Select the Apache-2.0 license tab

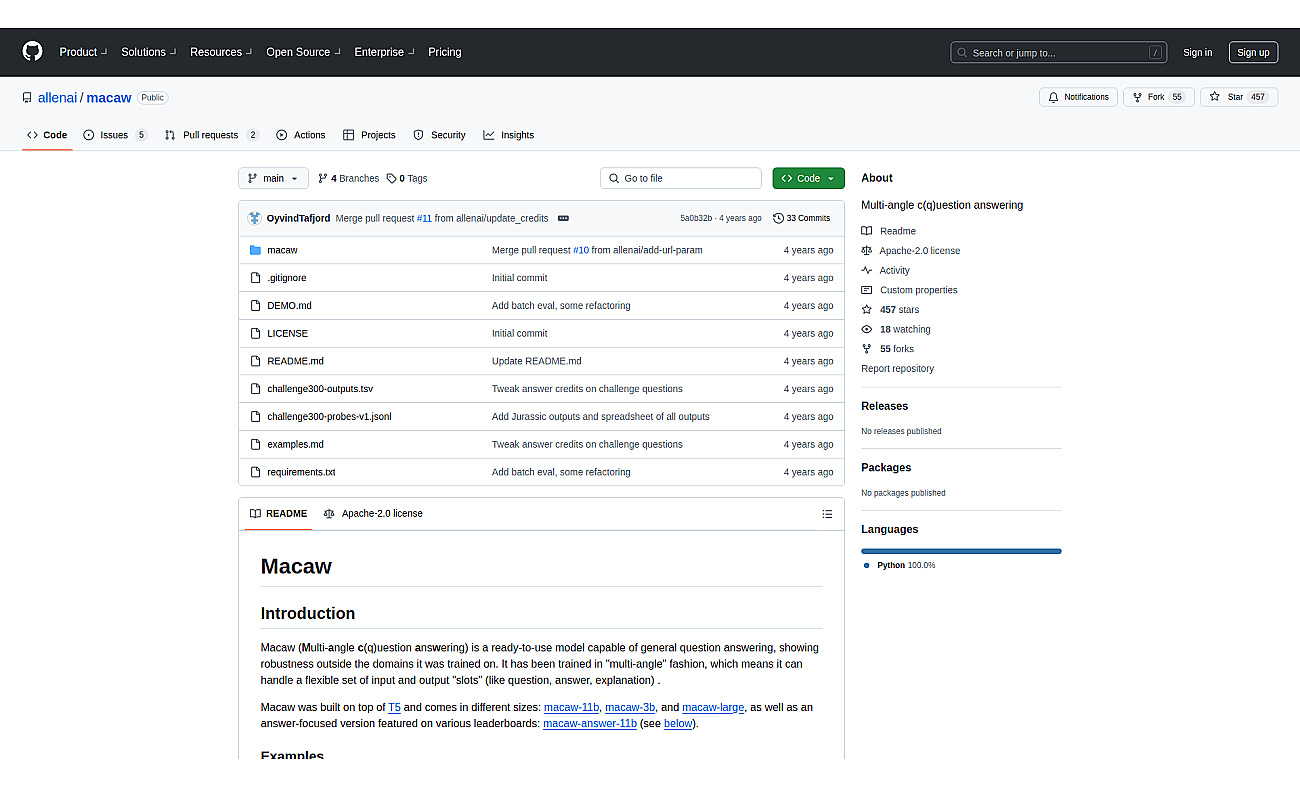(373, 514)
